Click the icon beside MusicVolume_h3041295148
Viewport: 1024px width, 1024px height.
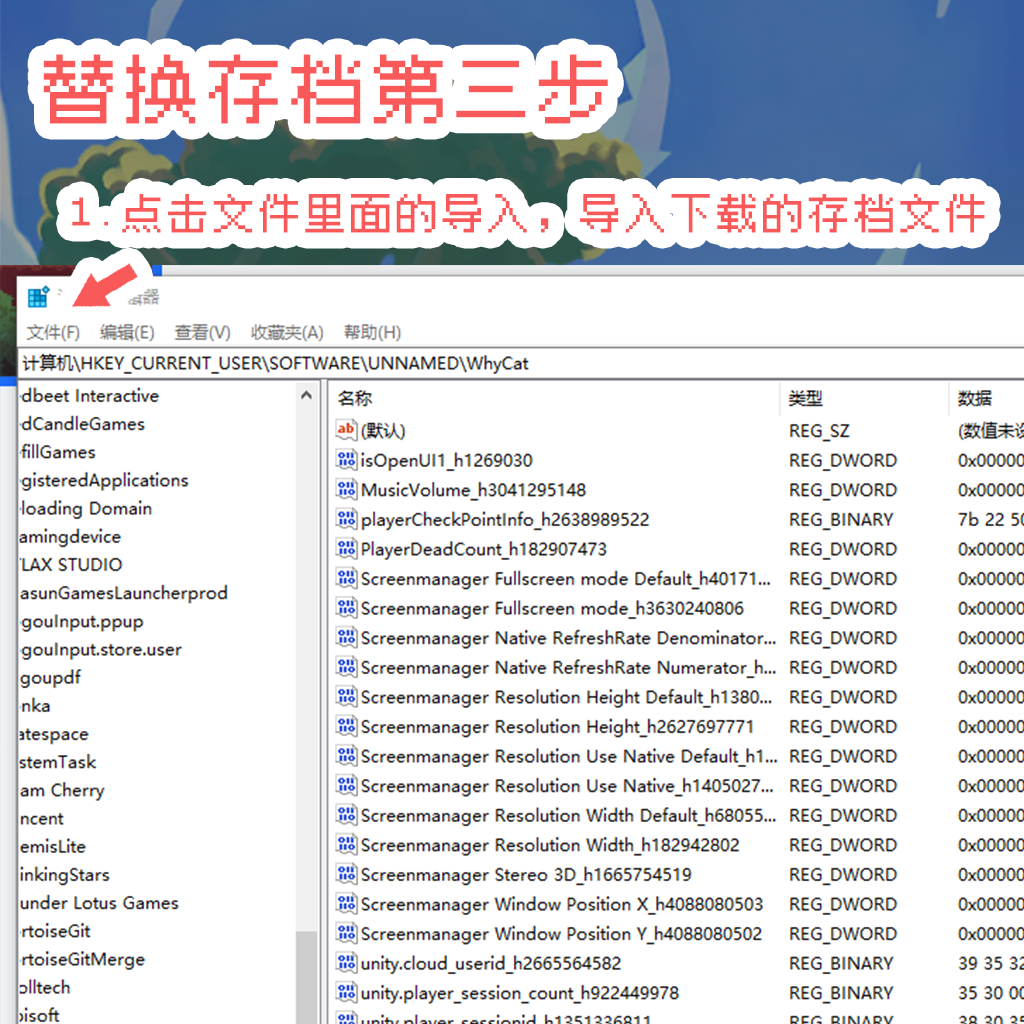pyautogui.click(x=346, y=490)
